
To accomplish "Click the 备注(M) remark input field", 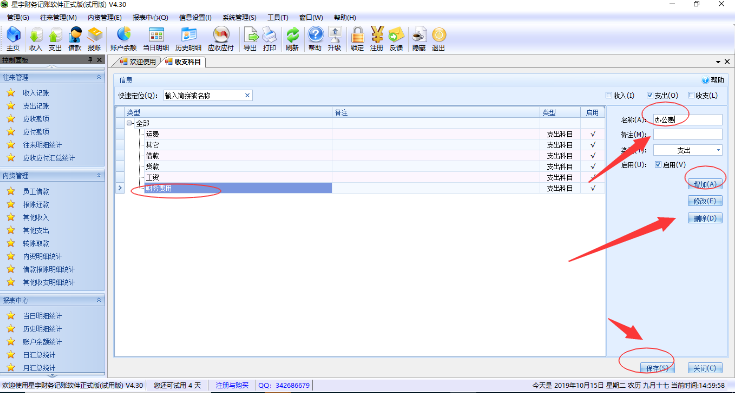I will [688, 134].
